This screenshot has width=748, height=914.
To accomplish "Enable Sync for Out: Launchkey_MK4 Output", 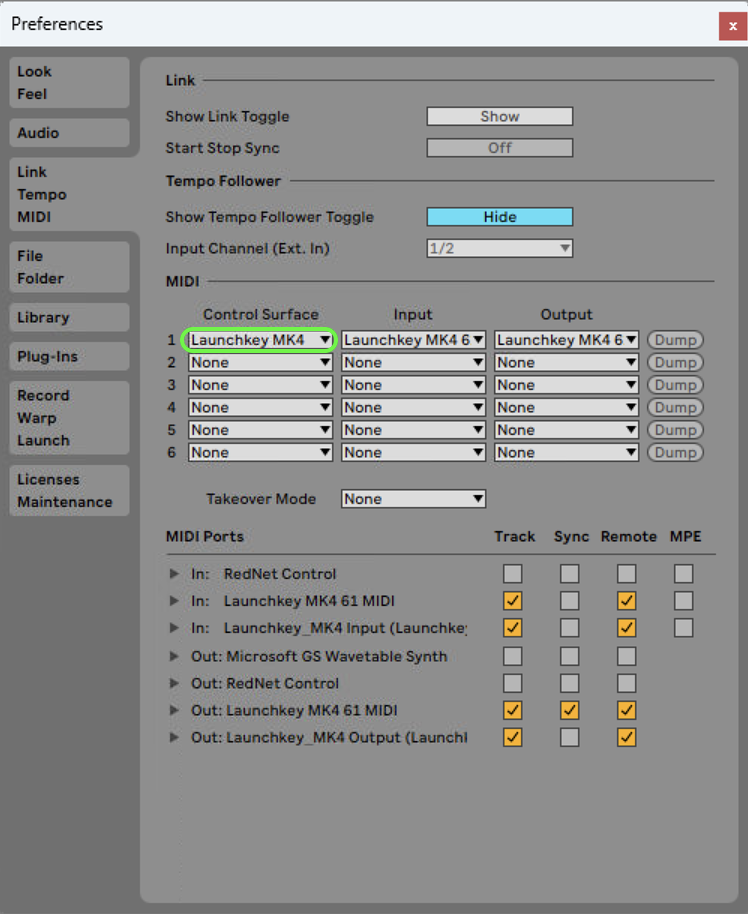I will (x=570, y=737).
